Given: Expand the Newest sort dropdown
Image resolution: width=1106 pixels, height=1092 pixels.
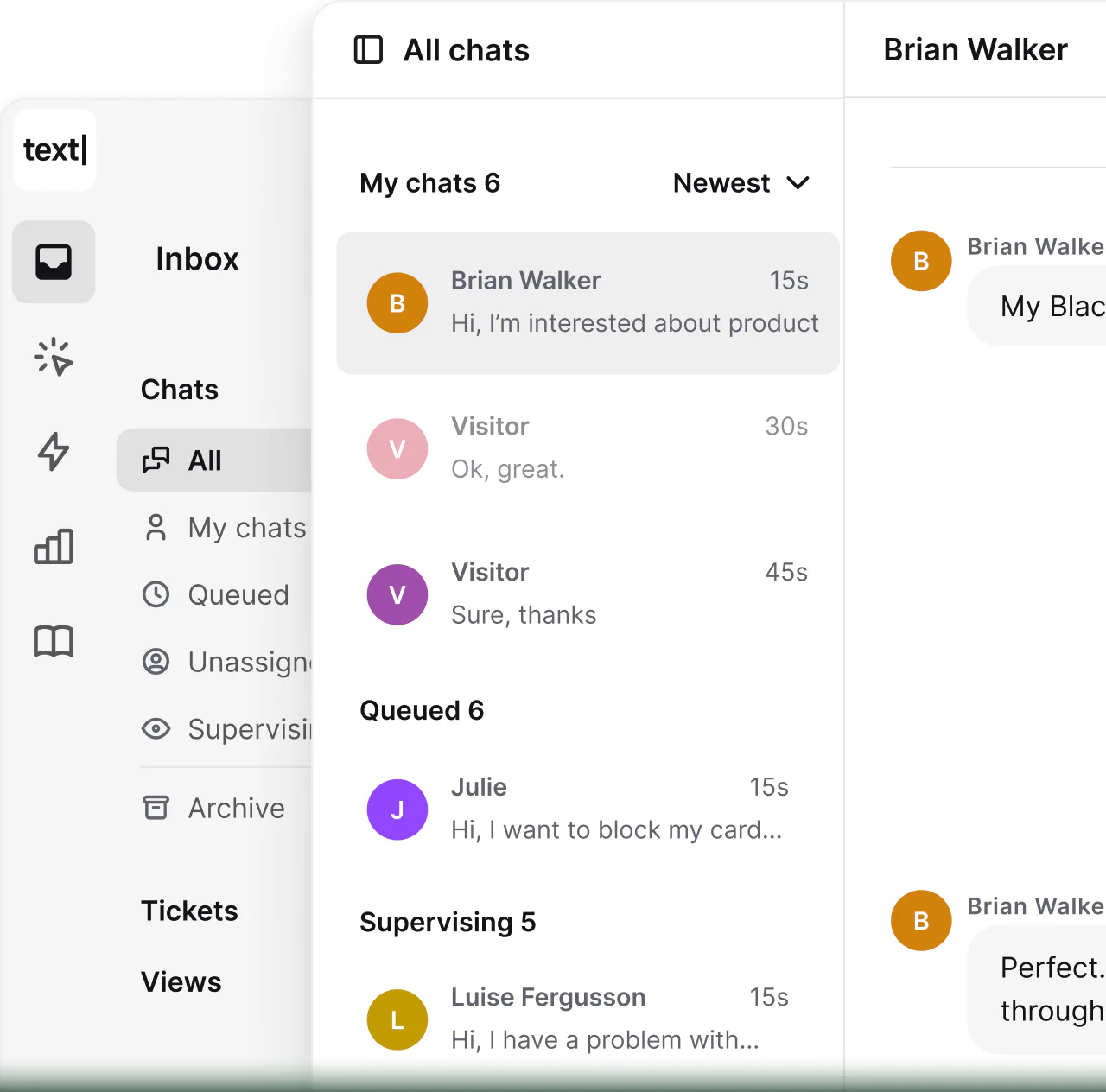Looking at the screenshot, I should 741,183.
